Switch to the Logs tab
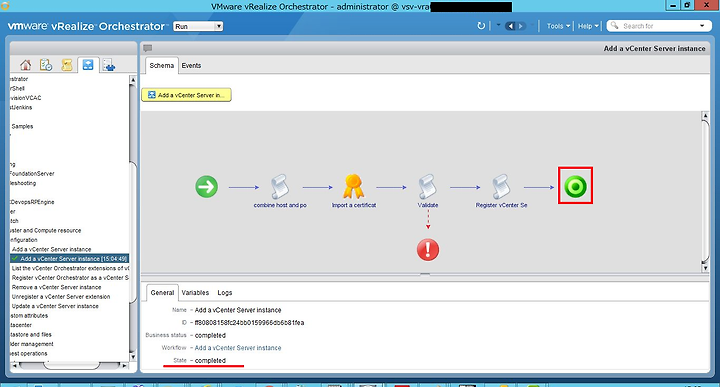This screenshot has height=387, width=720. (x=225, y=292)
